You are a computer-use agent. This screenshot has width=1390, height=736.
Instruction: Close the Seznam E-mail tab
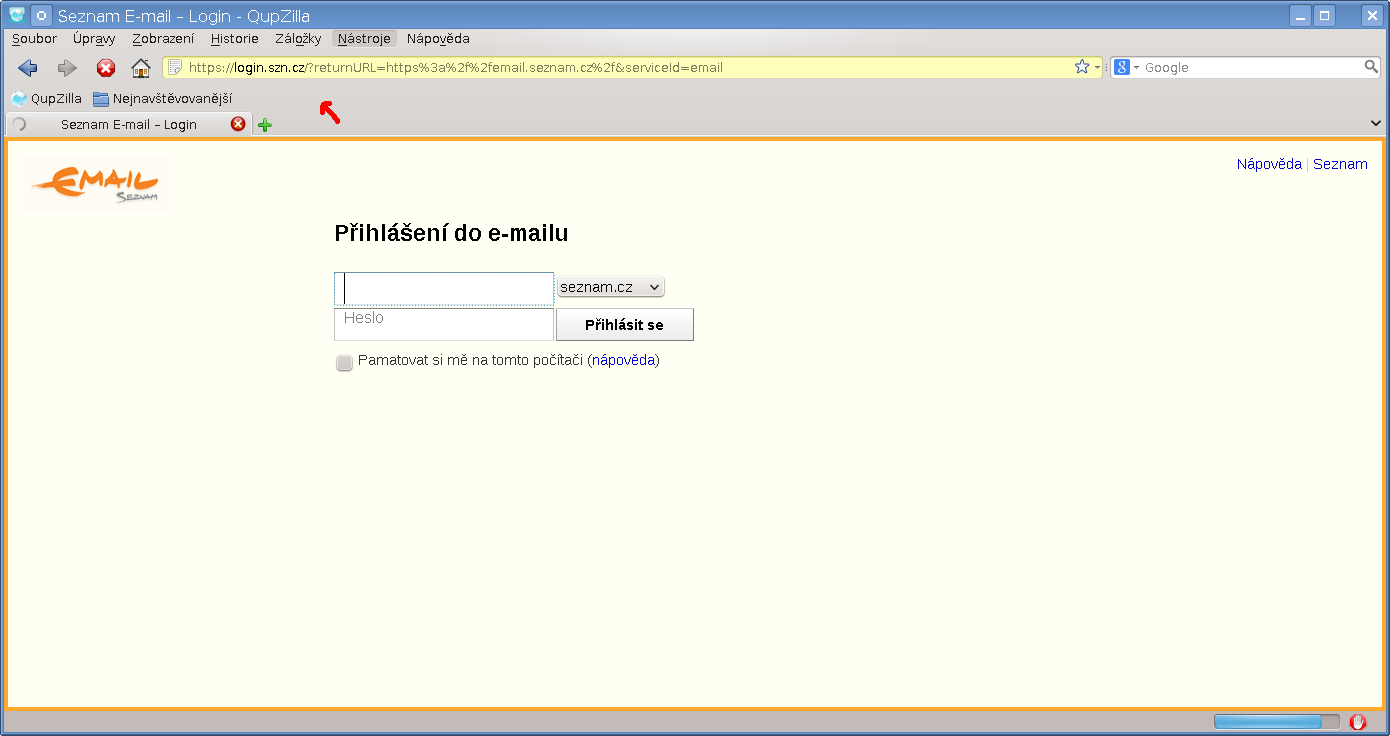238,124
